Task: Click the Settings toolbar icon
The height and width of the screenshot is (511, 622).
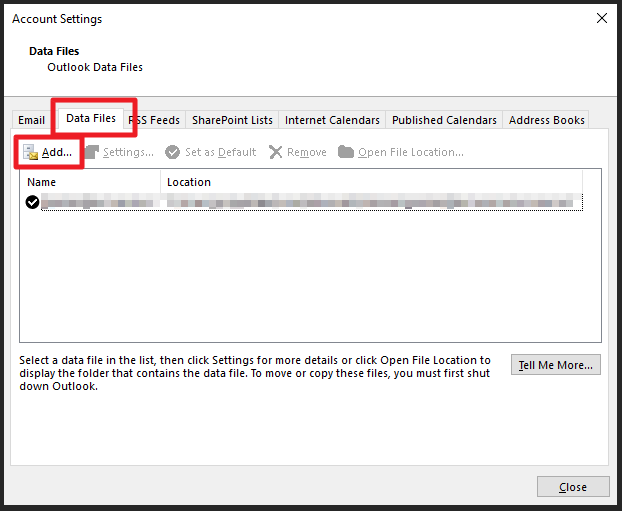Action: [92, 152]
